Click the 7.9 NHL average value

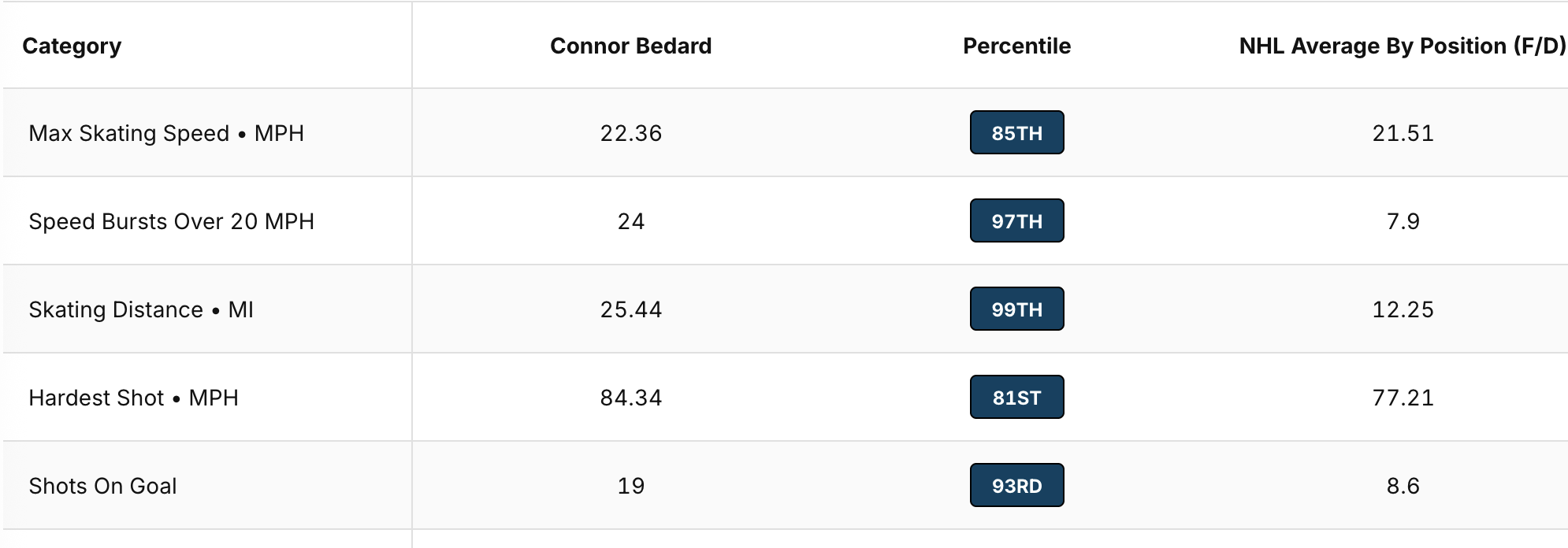(1403, 221)
